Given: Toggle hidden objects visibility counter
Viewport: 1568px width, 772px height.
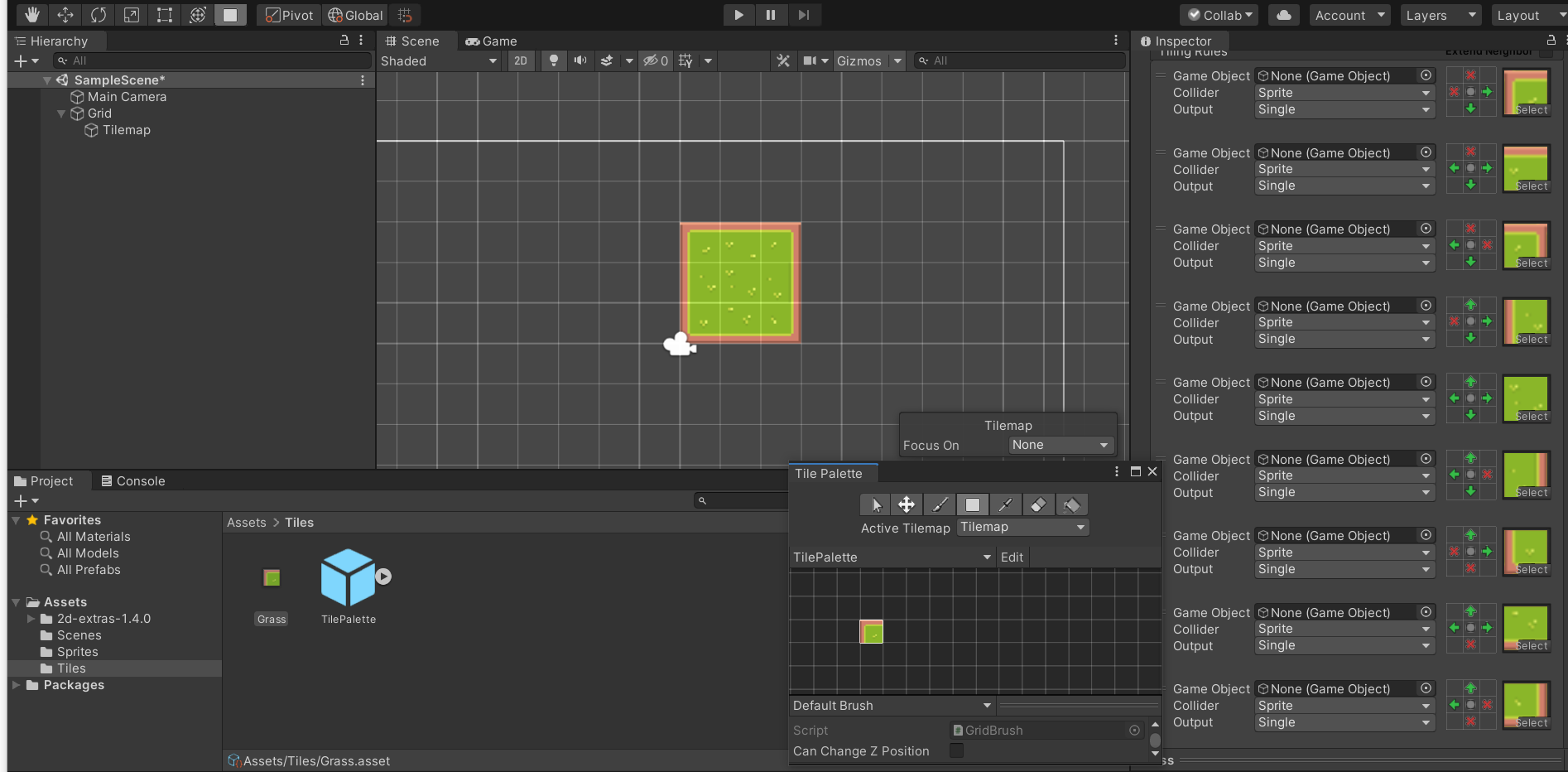Looking at the screenshot, I should [656, 60].
